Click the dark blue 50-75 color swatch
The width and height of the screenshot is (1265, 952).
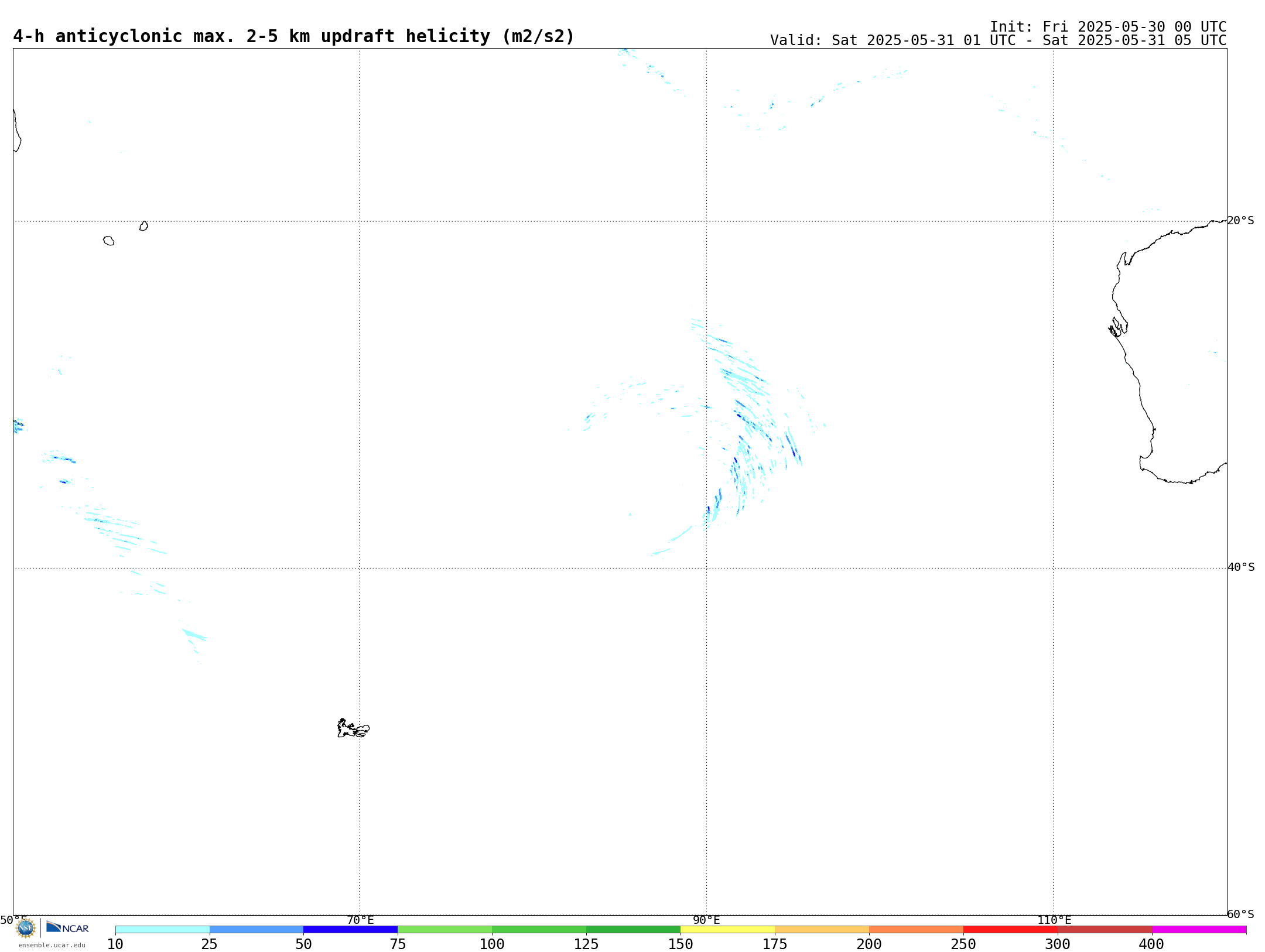point(351,930)
